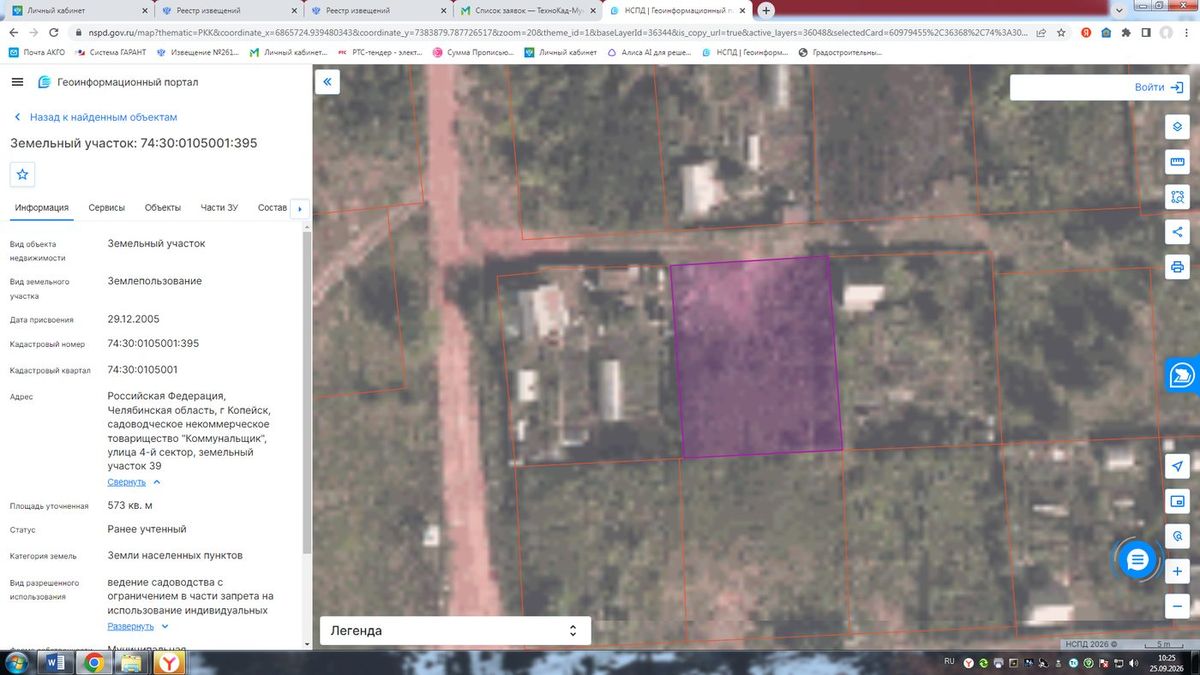Open the Windows Start menu
The image size is (1200, 675).
[x=16, y=662]
